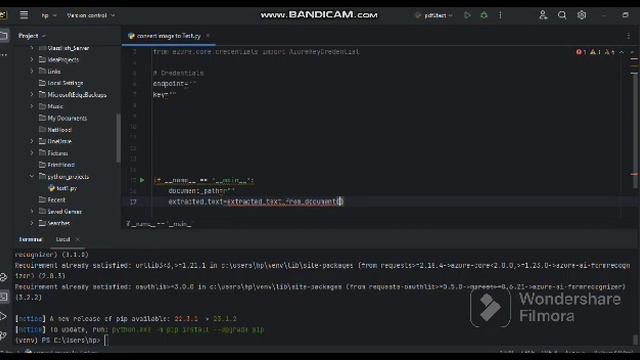The height and width of the screenshot is (360, 640).
Task: Open Search Everywhere magnifier
Action: (x=562, y=16)
